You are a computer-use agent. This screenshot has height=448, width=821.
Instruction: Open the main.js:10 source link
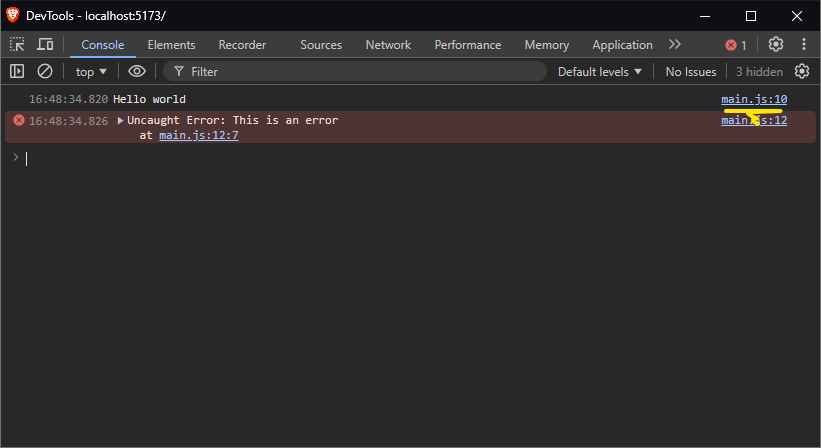(754, 99)
